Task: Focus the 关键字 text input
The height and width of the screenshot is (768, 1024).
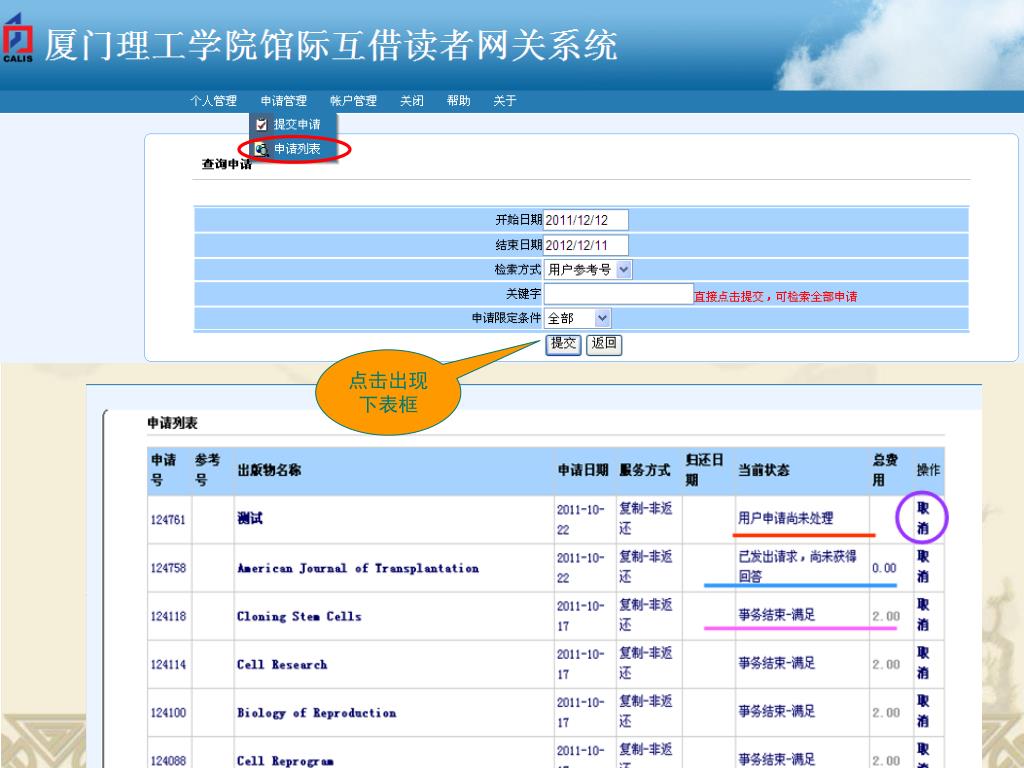Action: pyautogui.click(x=617, y=294)
